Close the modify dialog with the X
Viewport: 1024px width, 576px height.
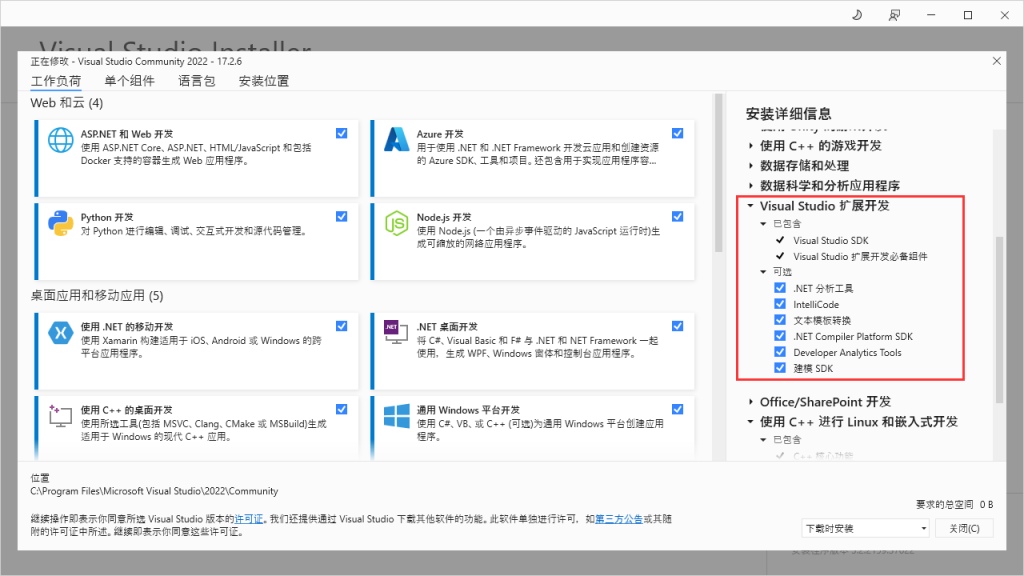pyautogui.click(x=997, y=61)
